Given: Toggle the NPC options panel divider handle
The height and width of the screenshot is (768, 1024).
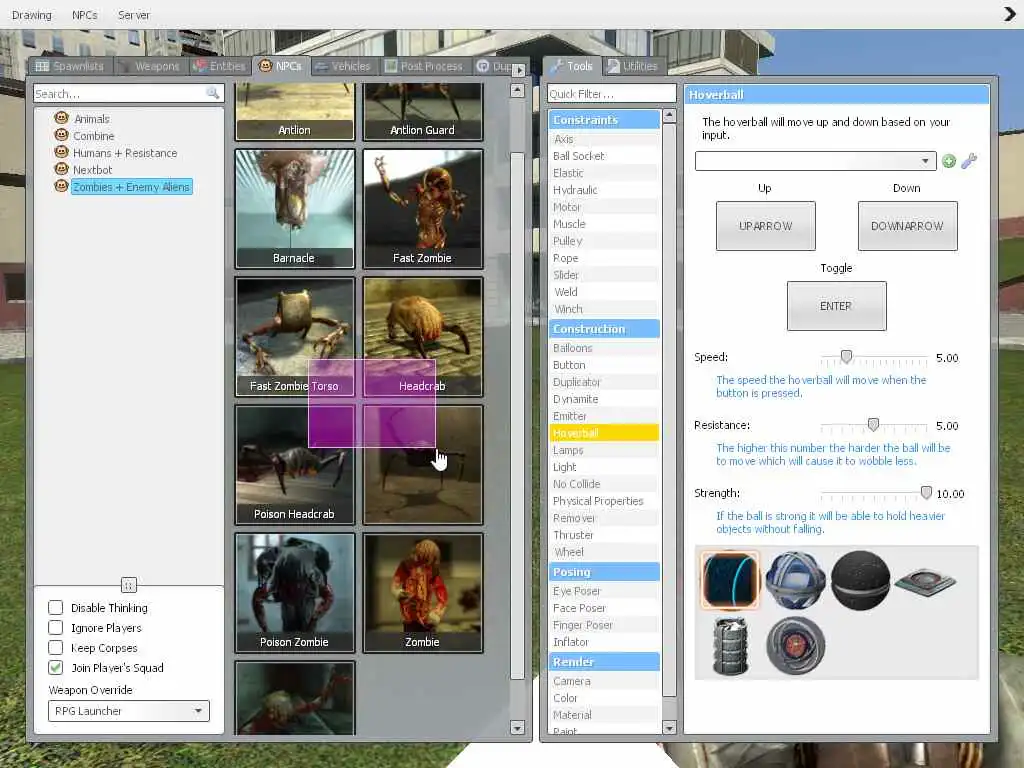Looking at the screenshot, I should (129, 584).
